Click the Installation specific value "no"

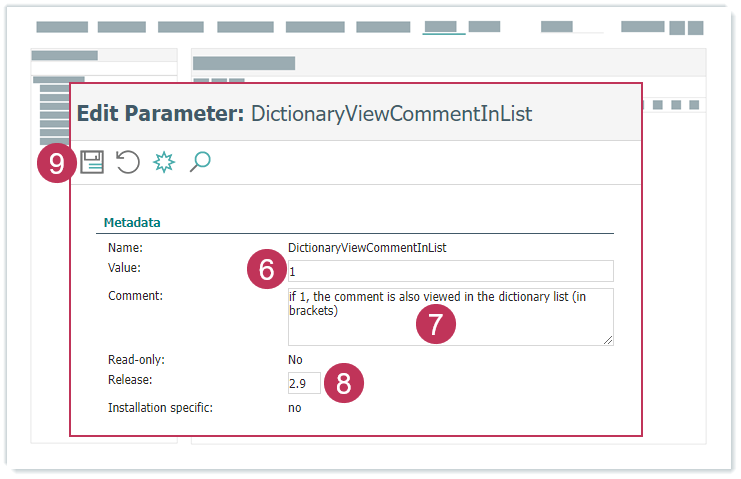coord(294,407)
